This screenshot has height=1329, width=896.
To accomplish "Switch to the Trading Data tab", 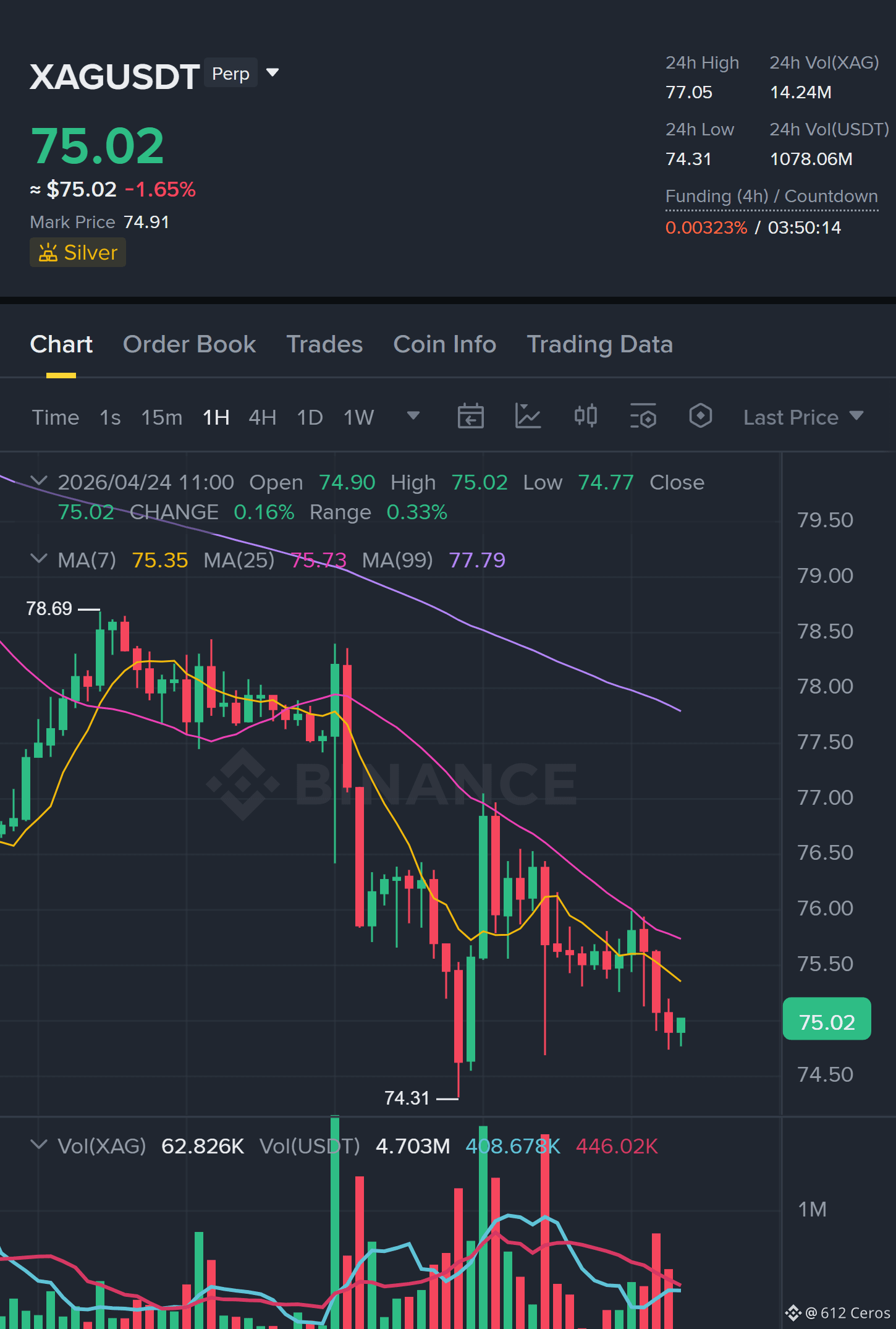I will click(x=599, y=344).
